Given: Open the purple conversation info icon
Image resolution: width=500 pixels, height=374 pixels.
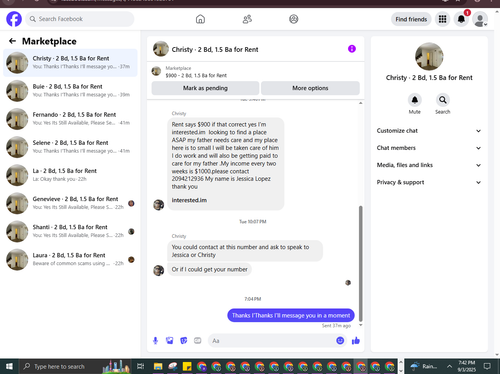Looking at the screenshot, I should click(x=352, y=49).
